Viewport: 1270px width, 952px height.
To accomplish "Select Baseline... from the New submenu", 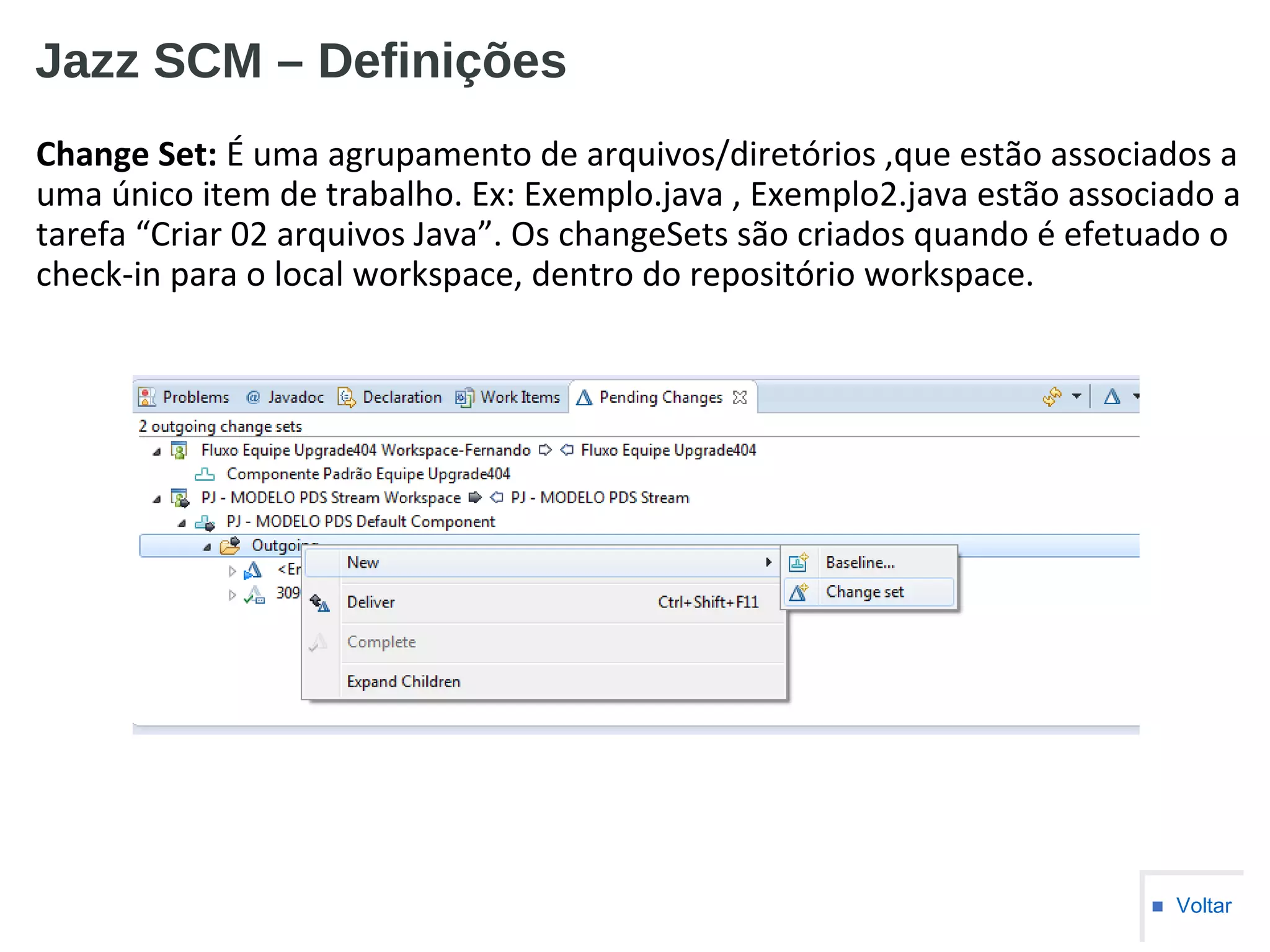I will 869,562.
